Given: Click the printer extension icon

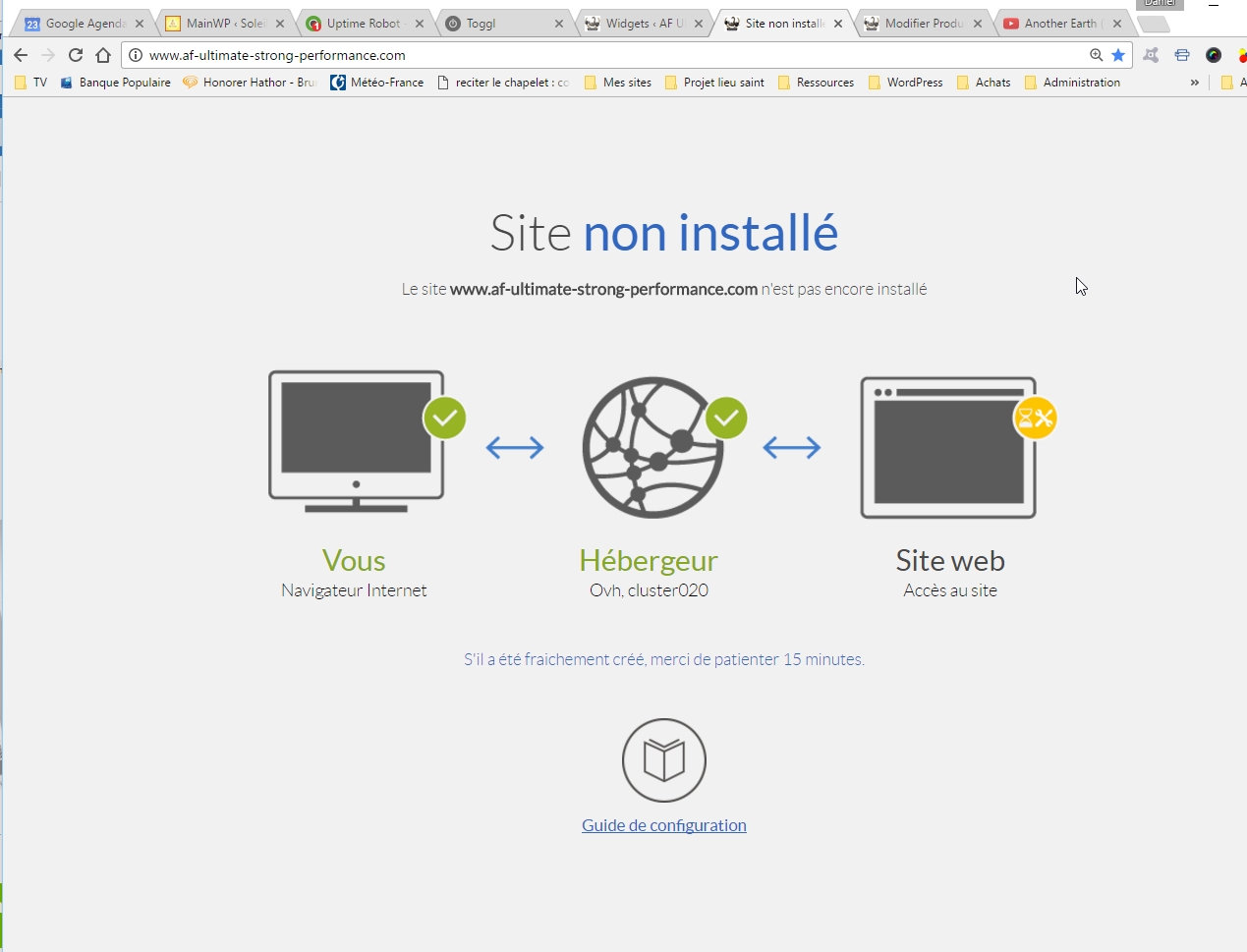Looking at the screenshot, I should coord(1182,55).
